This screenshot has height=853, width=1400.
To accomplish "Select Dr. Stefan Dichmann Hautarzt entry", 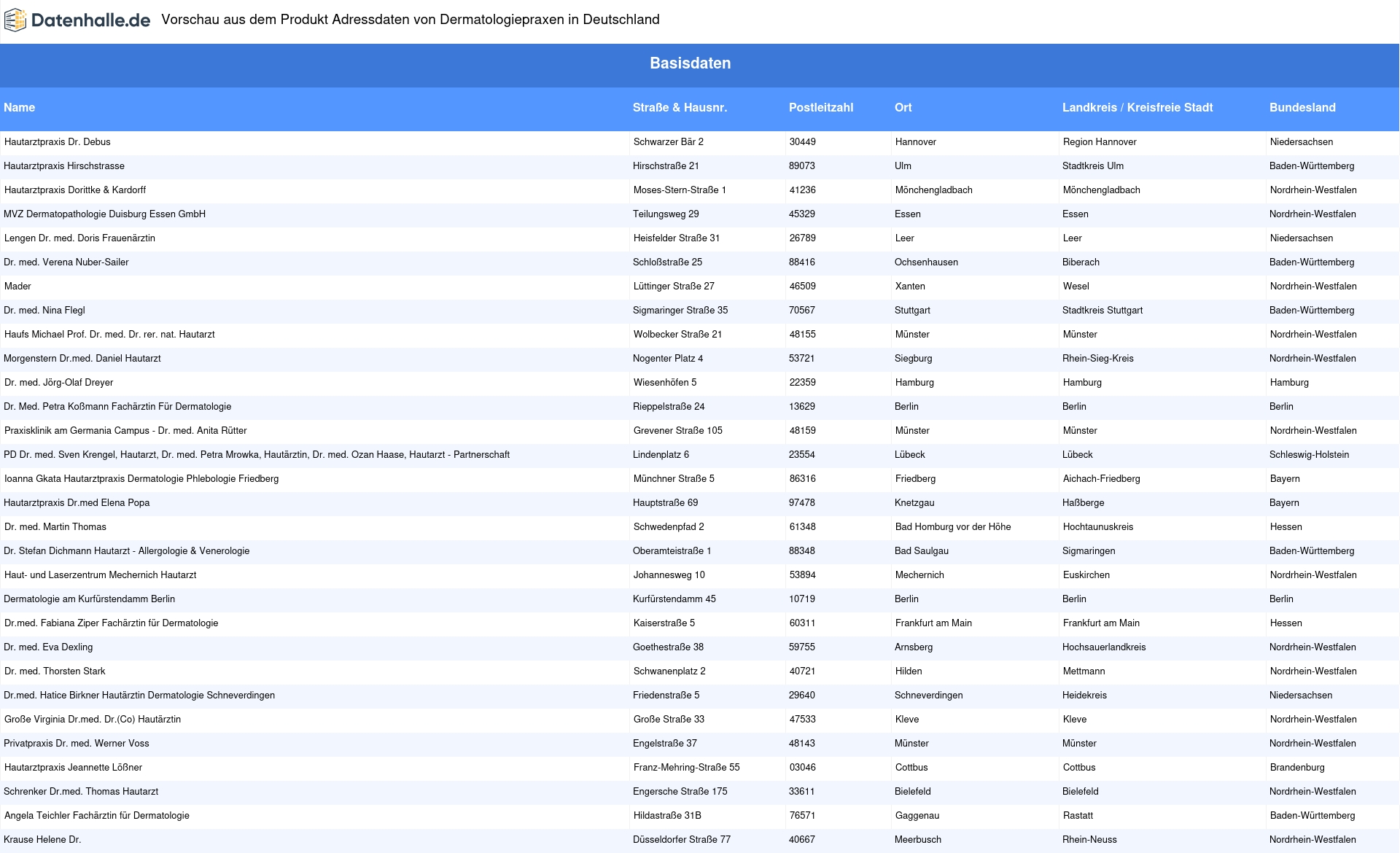I will (x=127, y=551).
